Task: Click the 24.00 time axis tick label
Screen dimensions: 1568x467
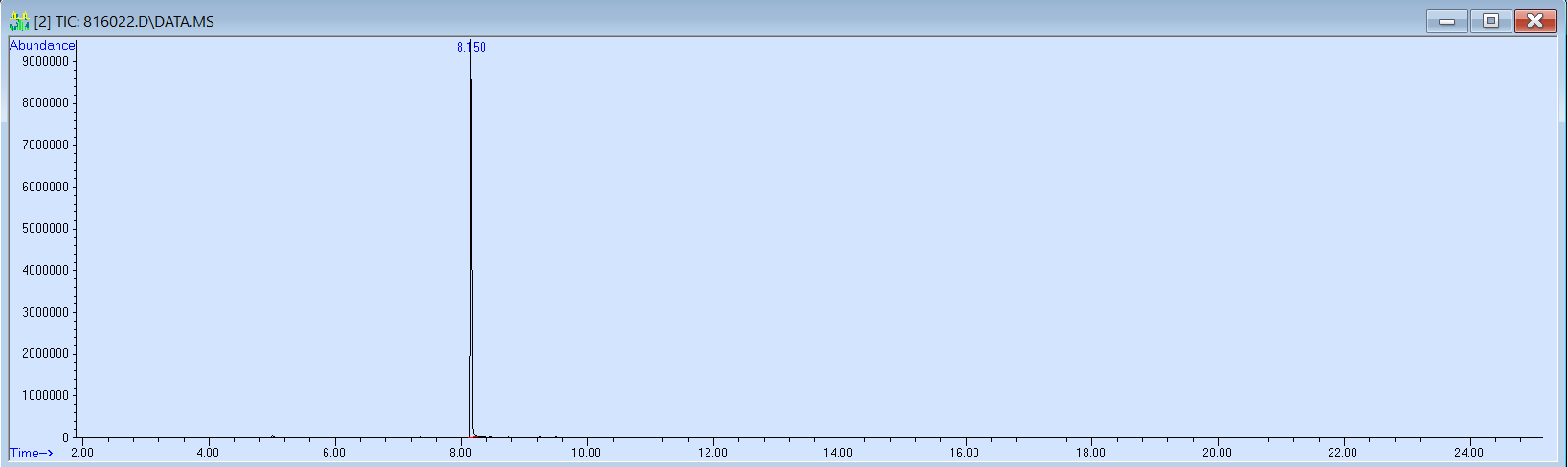Action: point(1468,453)
